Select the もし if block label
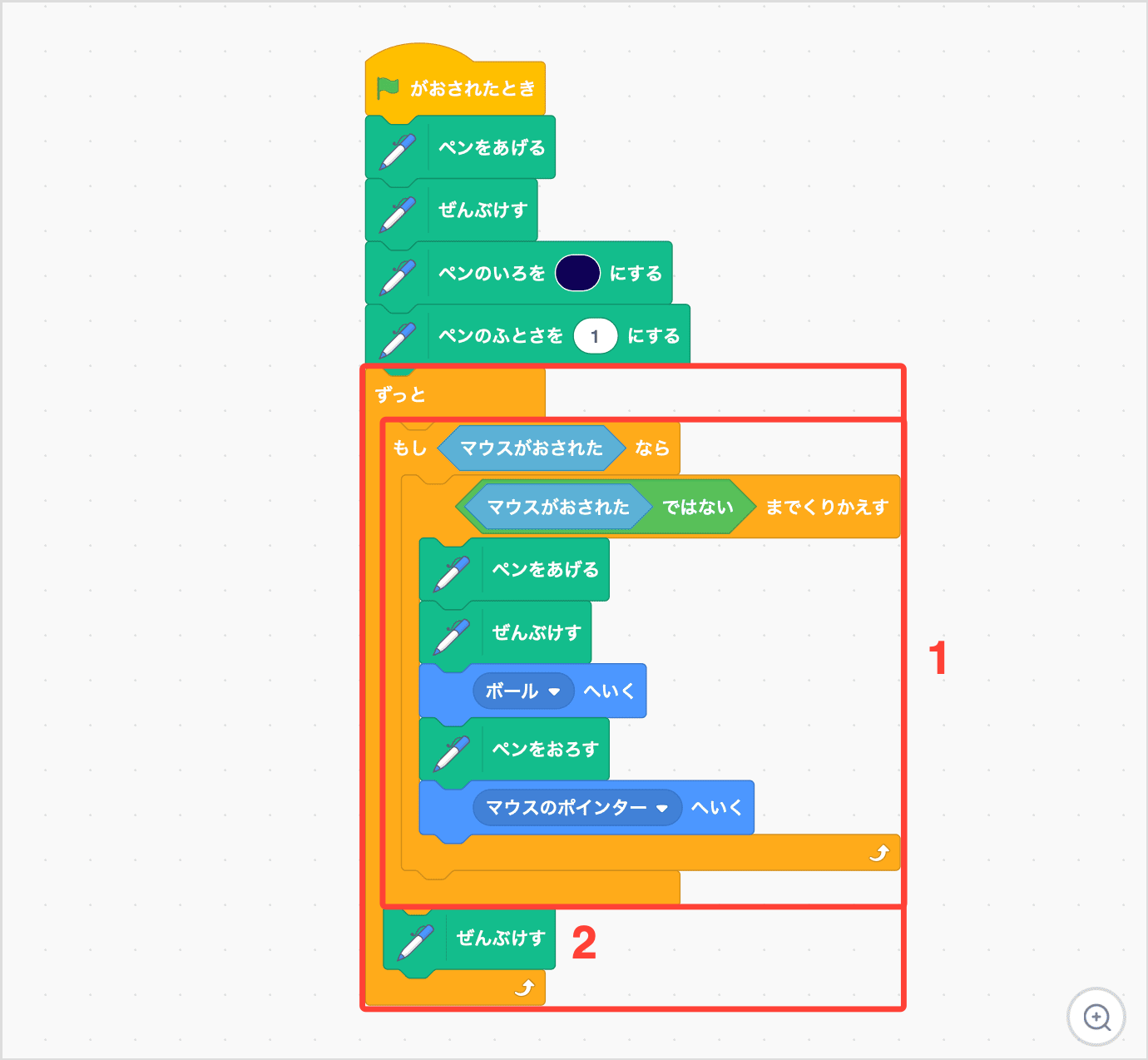 (409, 448)
